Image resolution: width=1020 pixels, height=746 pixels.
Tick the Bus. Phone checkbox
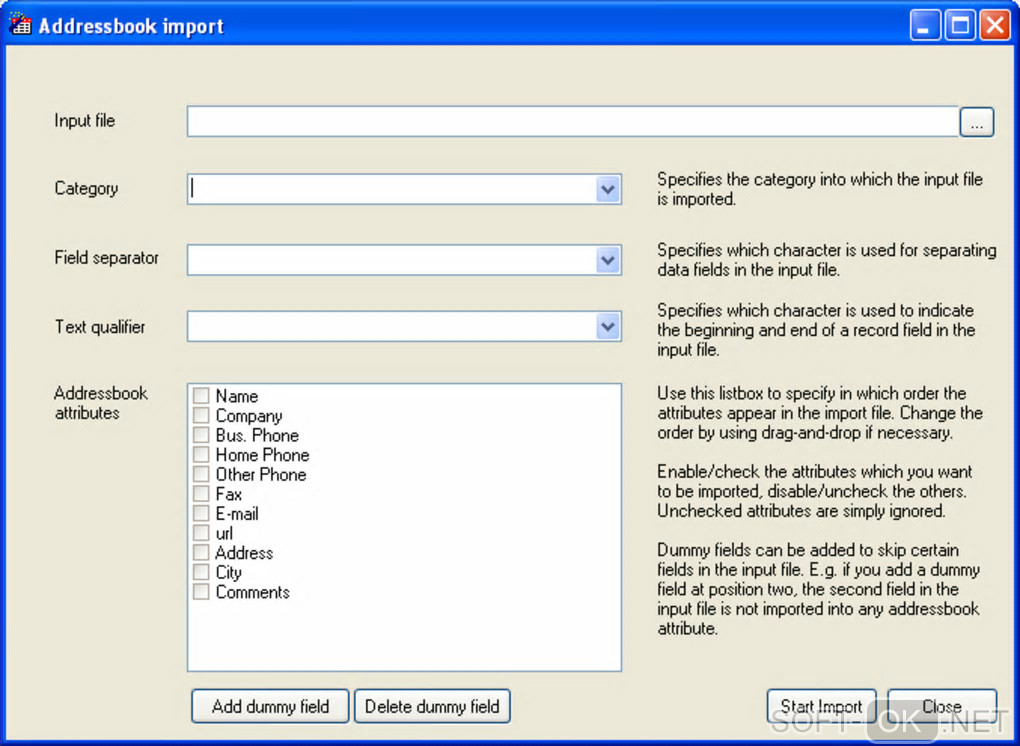pos(201,435)
